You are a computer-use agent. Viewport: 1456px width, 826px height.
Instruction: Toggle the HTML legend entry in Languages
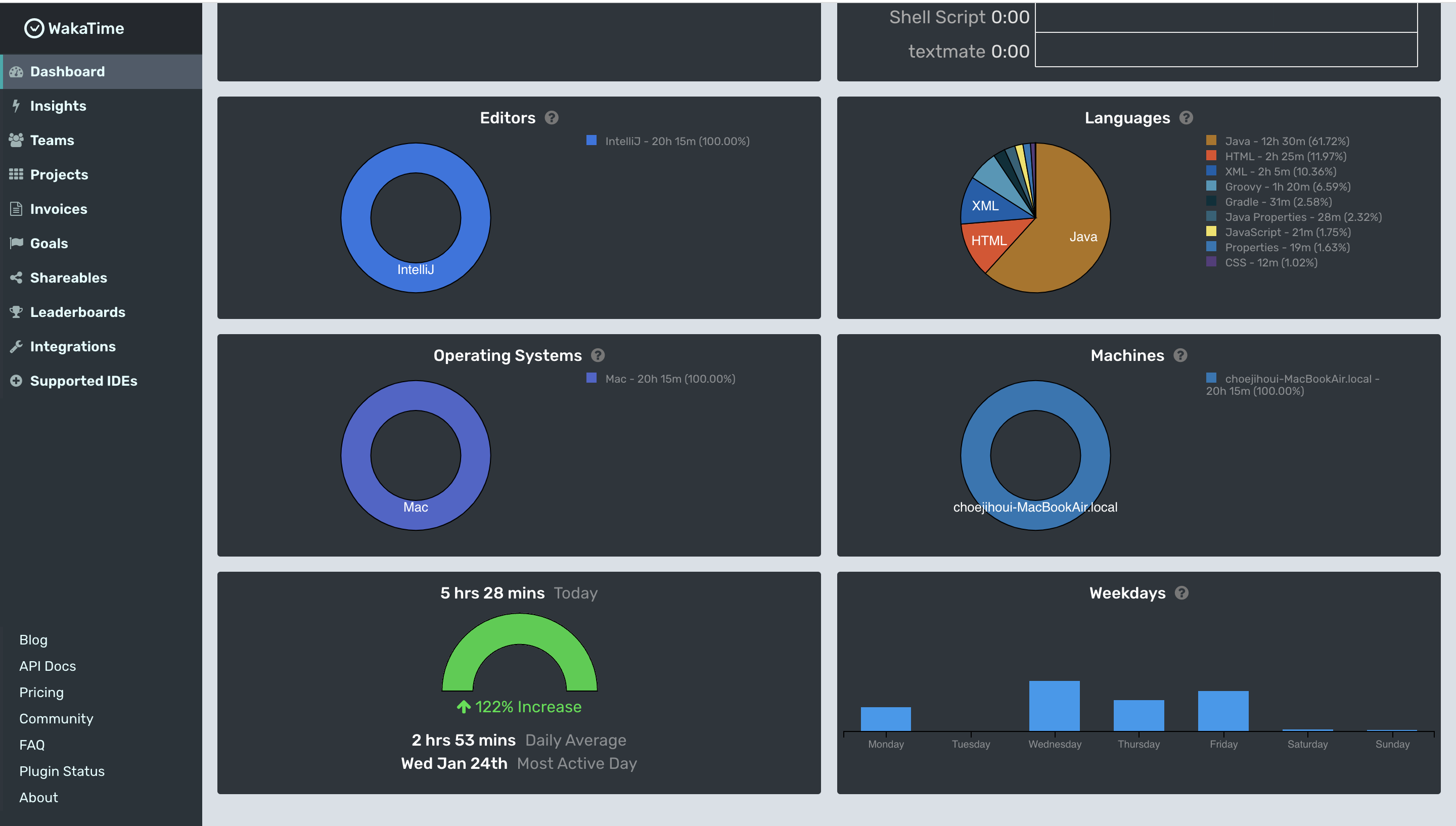(1285, 156)
